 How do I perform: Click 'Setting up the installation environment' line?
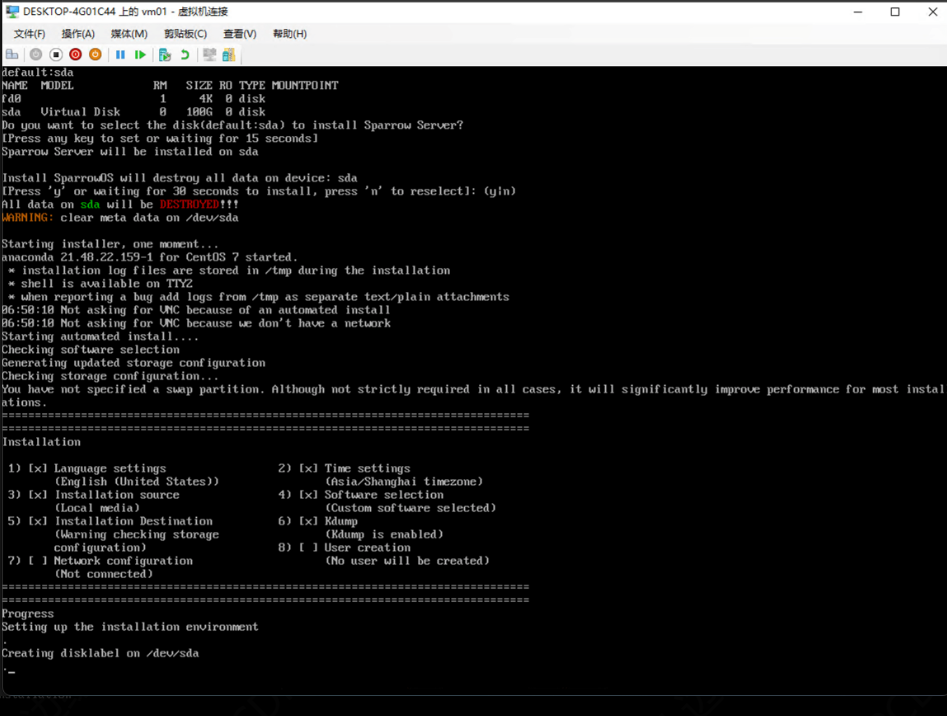[x=130, y=628]
